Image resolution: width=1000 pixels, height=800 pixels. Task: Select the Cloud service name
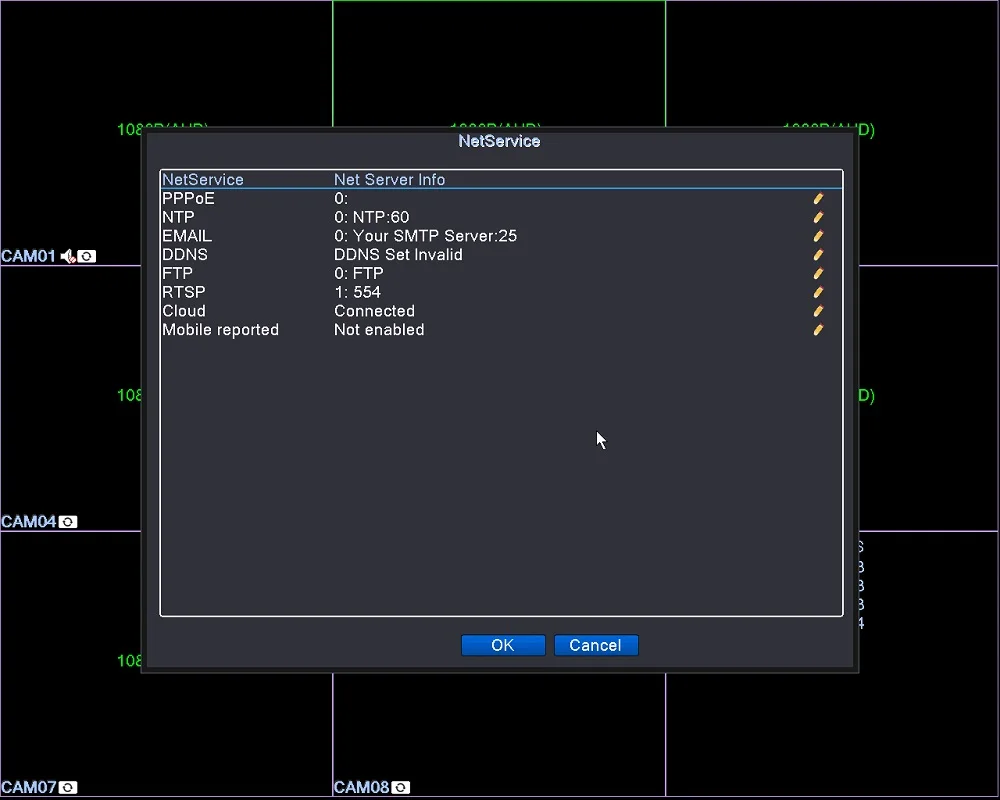[x=184, y=311]
